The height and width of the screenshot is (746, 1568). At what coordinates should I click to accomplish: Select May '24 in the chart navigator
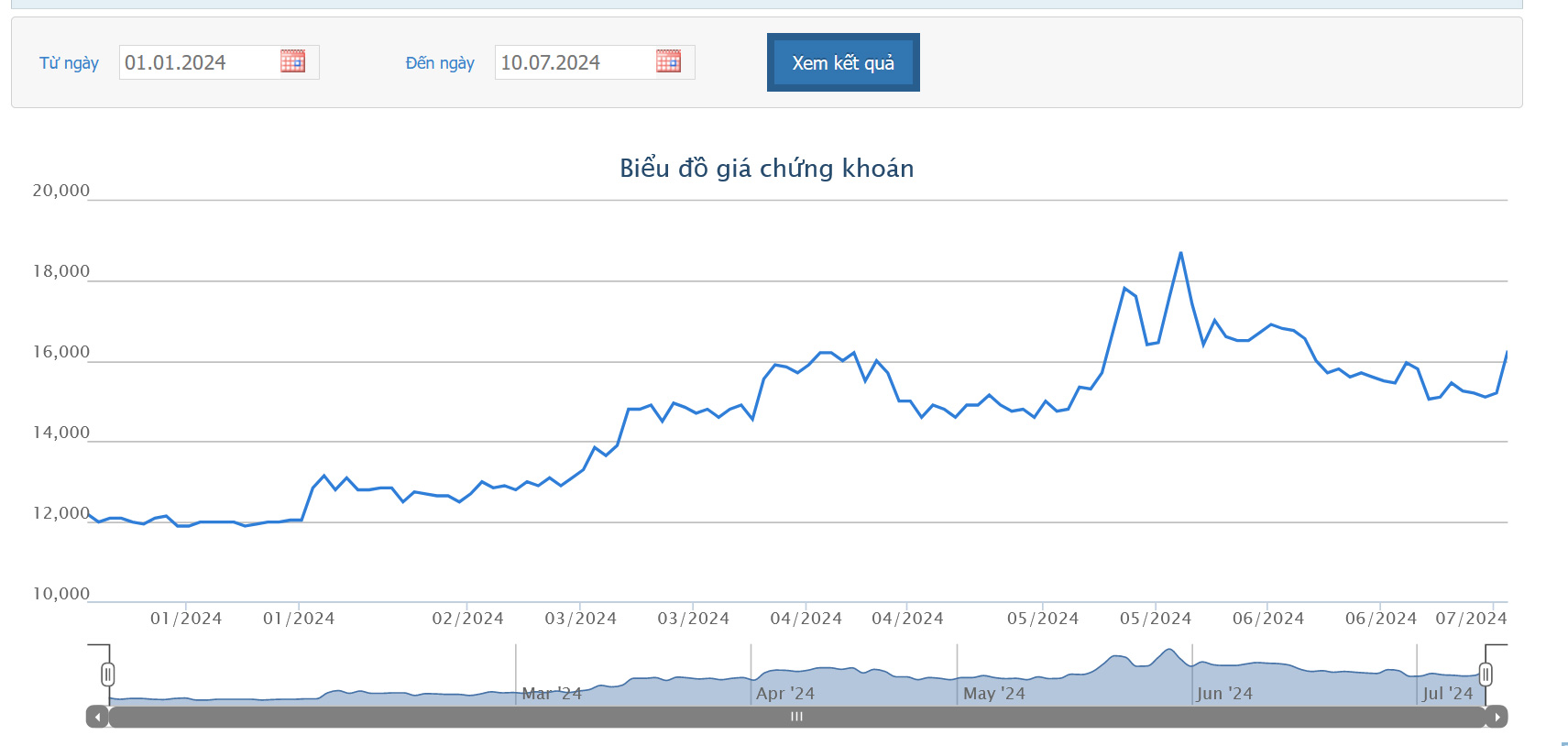[993, 694]
